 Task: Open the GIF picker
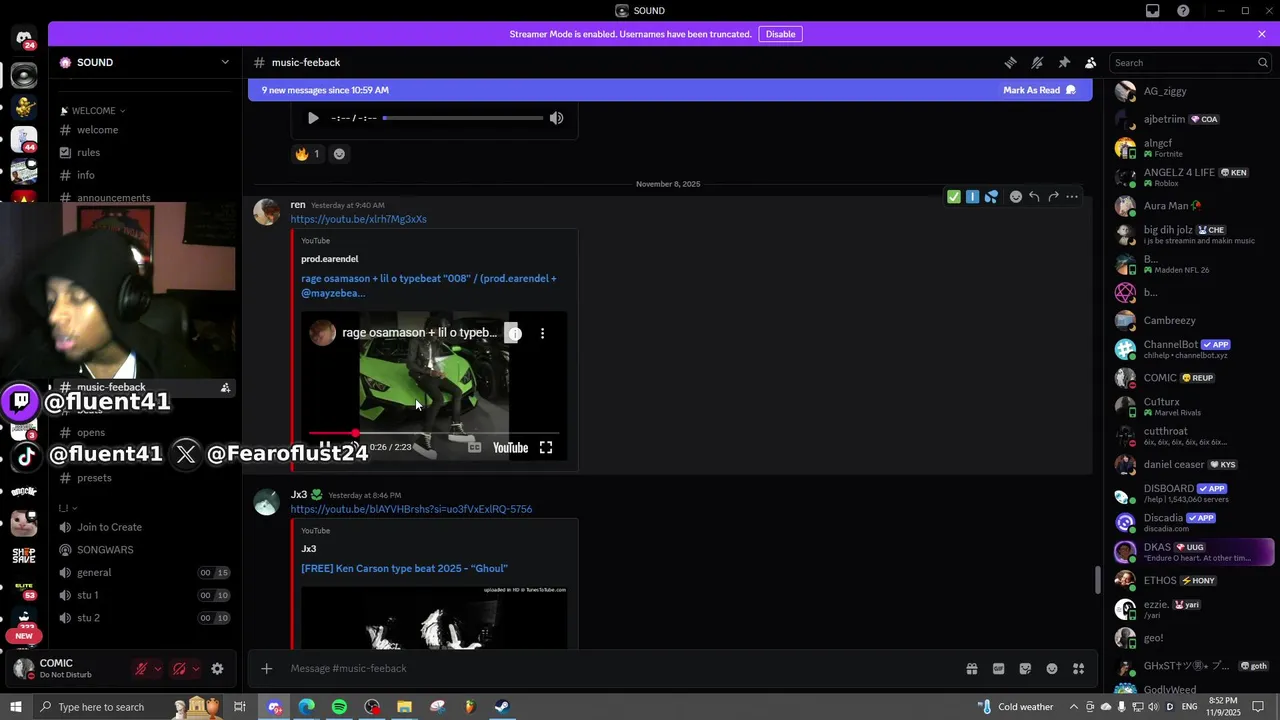pos(998,668)
